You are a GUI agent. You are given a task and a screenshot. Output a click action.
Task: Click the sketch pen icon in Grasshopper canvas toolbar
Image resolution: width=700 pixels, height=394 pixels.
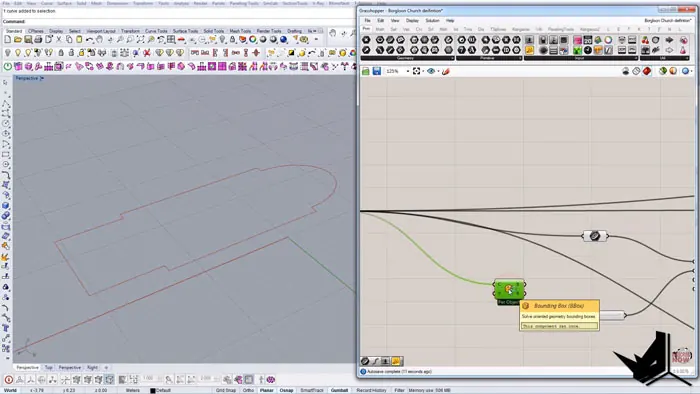pyautogui.click(x=445, y=71)
